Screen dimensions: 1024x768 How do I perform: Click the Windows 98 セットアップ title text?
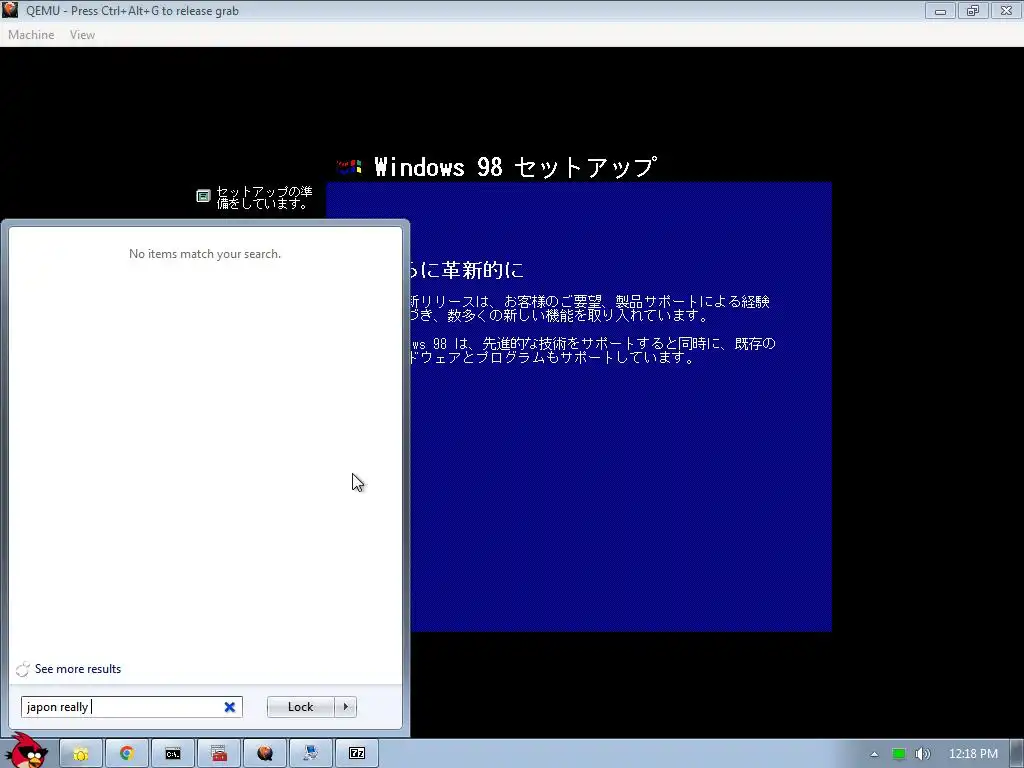point(515,167)
